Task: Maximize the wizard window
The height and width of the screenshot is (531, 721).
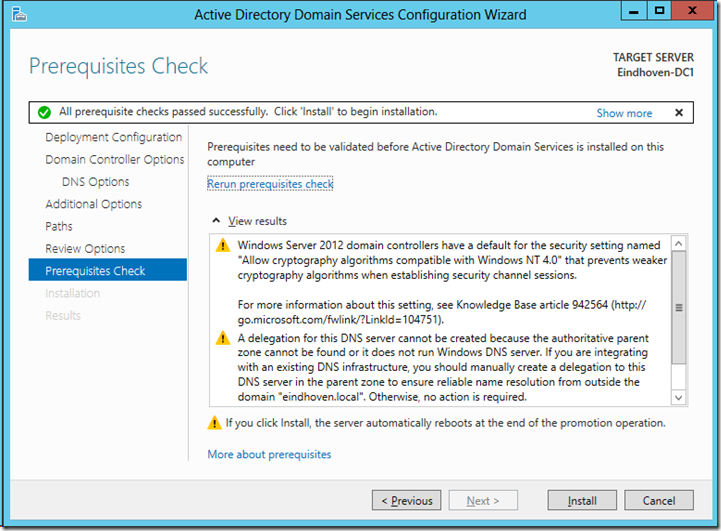Action: 659,11
